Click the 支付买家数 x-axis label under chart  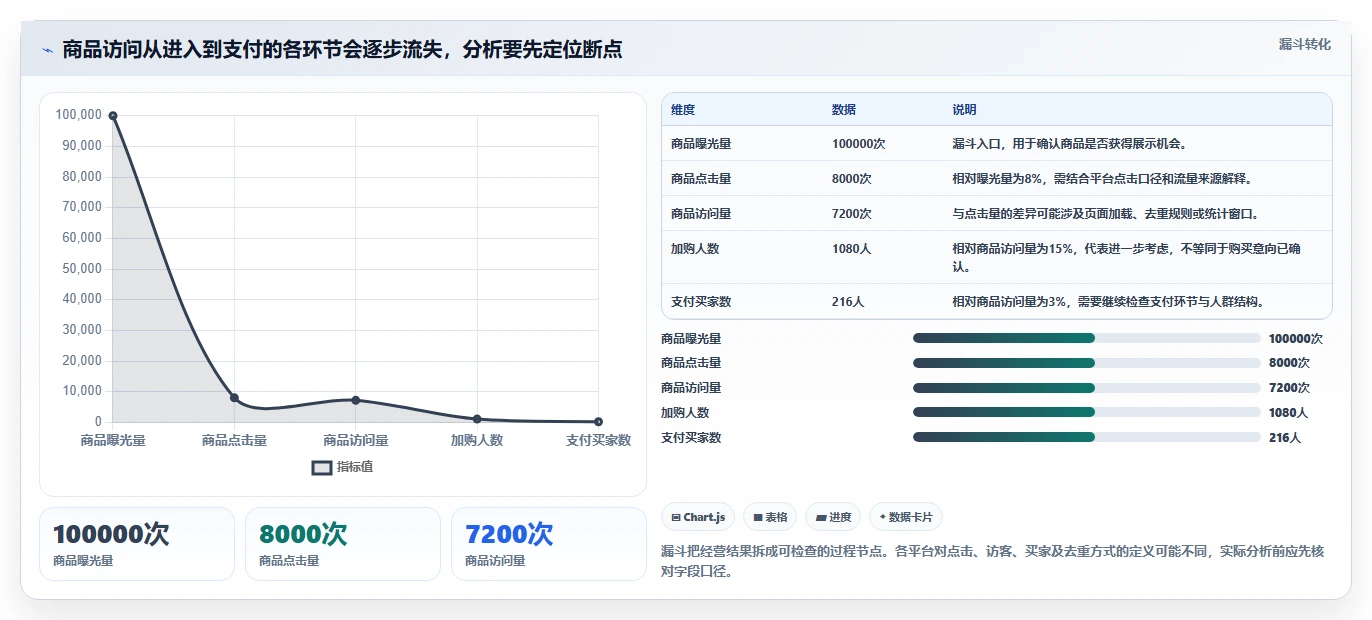598,440
